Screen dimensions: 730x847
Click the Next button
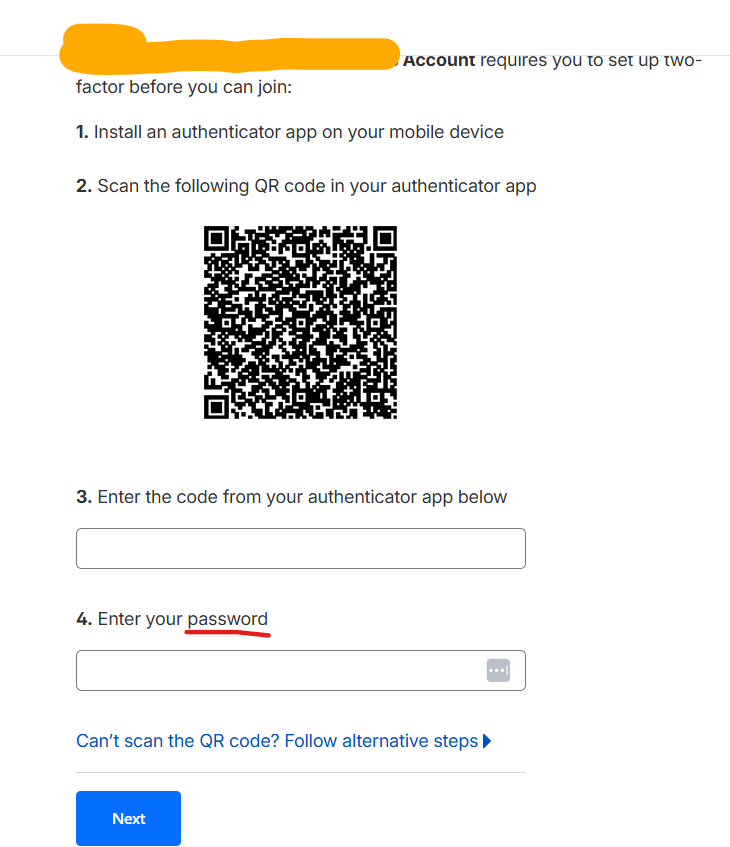pos(128,818)
